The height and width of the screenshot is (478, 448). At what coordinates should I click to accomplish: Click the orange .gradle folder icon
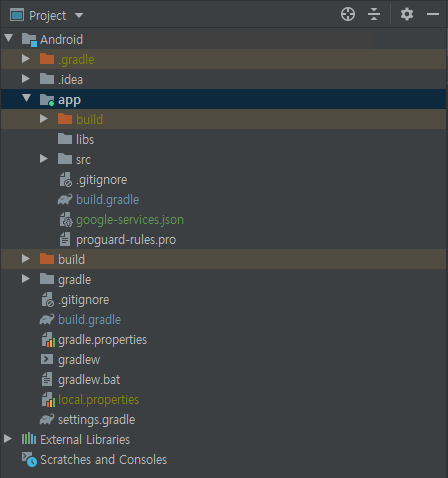(x=47, y=59)
